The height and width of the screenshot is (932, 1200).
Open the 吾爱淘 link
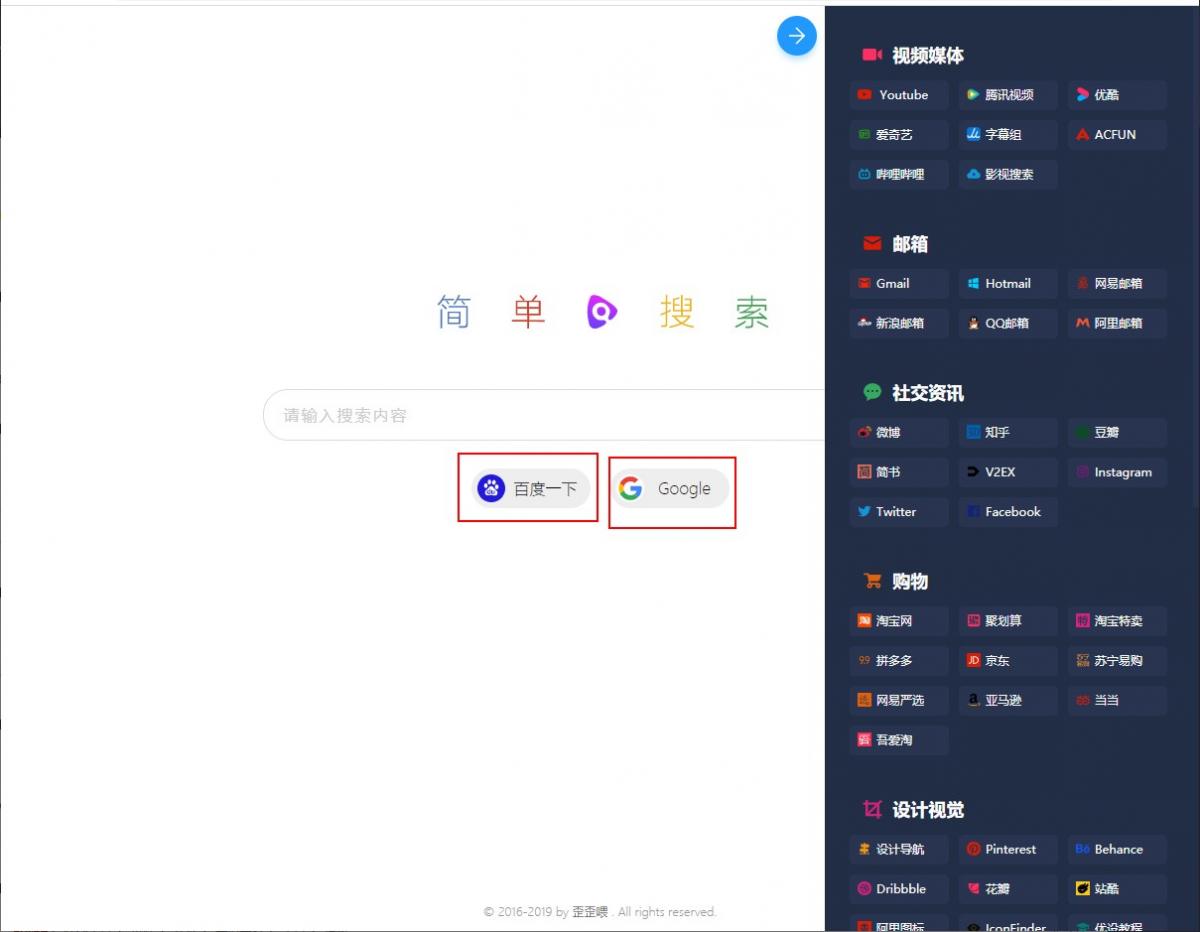coord(899,740)
